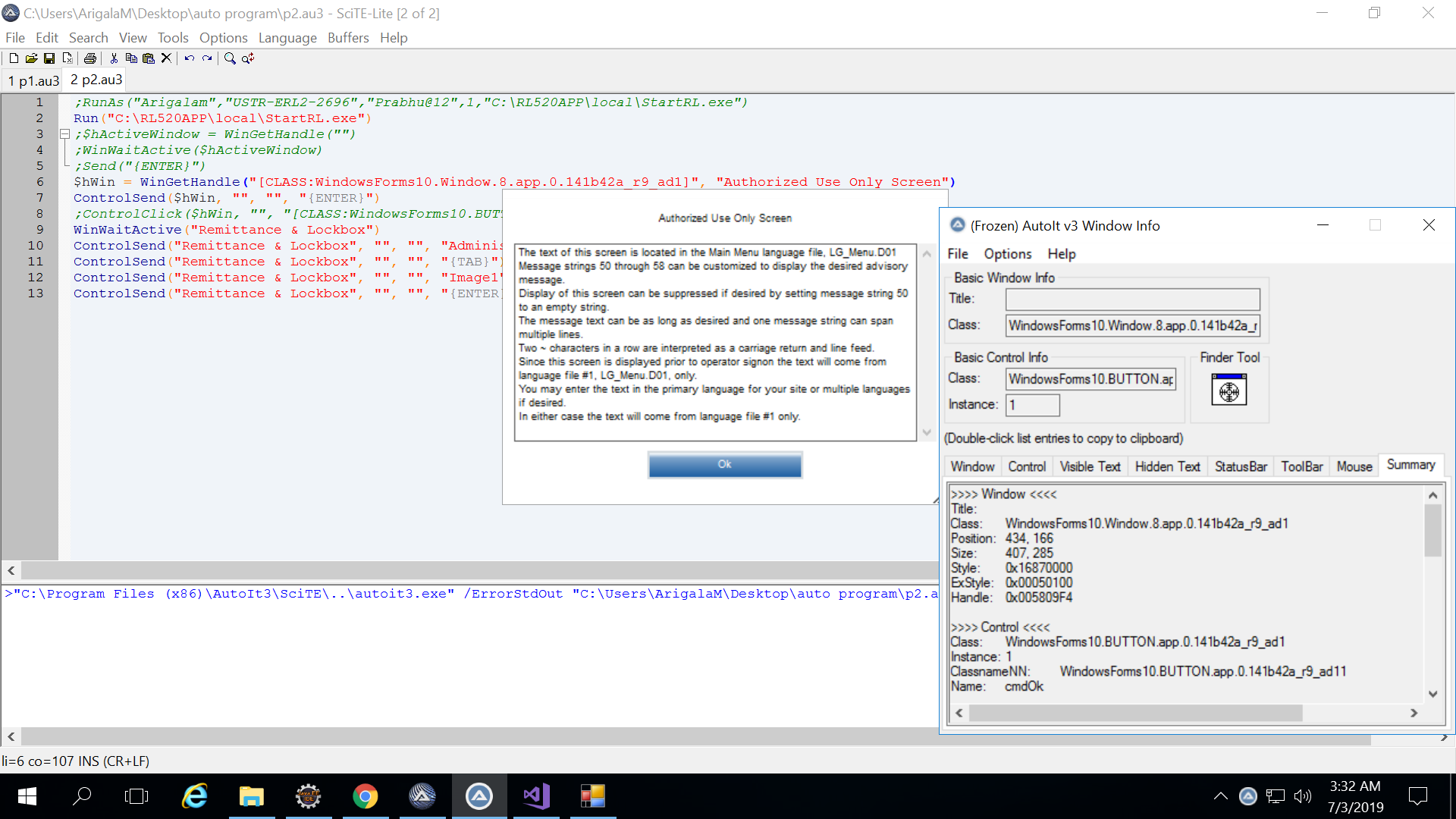
Task: Open file icon in the SciTE toolbar
Action: click(31, 58)
